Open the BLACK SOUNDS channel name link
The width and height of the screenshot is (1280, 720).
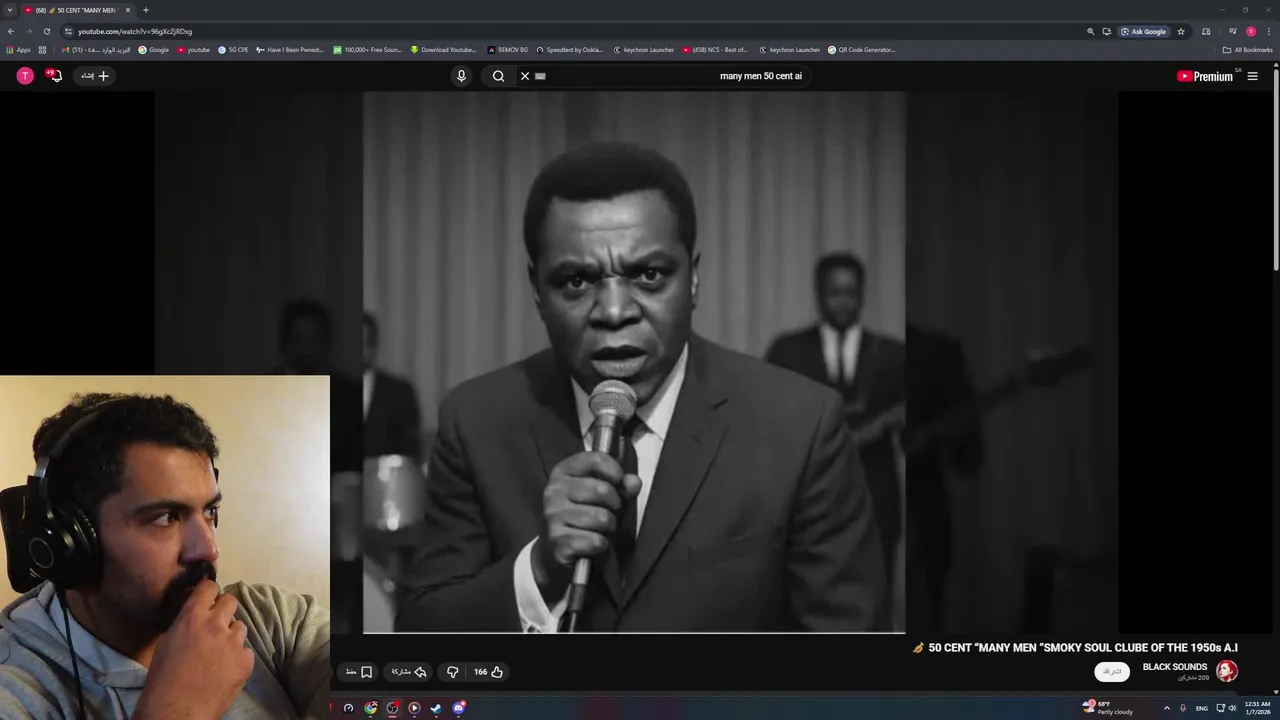(1175, 667)
